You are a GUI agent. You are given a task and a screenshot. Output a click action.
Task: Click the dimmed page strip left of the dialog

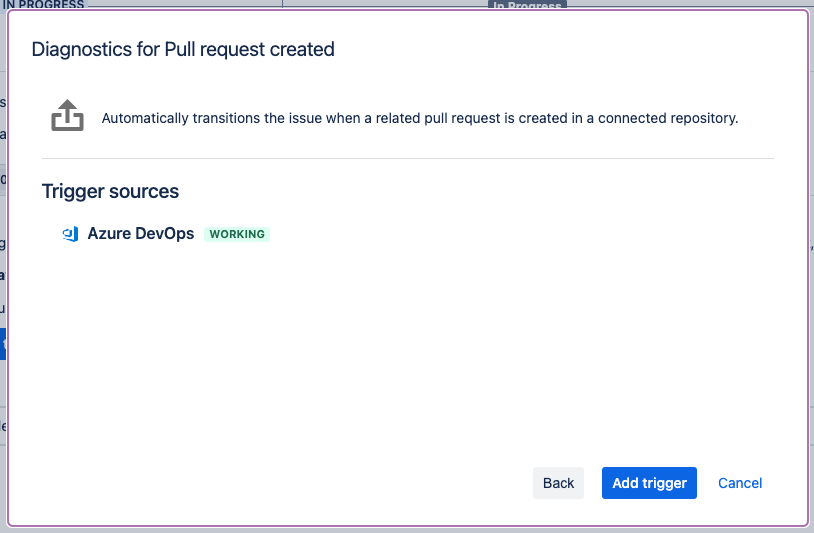[3, 200]
